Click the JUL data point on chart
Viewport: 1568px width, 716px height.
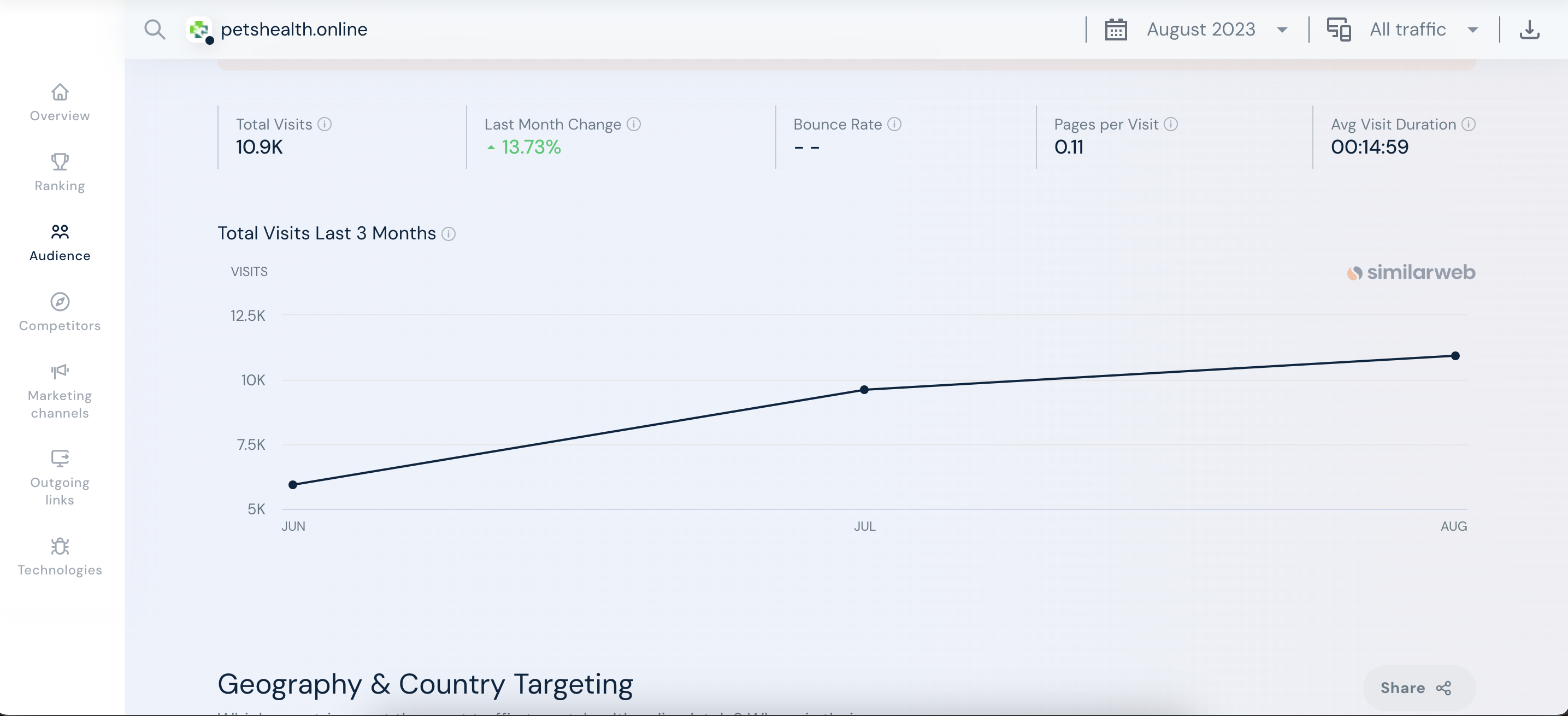point(864,390)
